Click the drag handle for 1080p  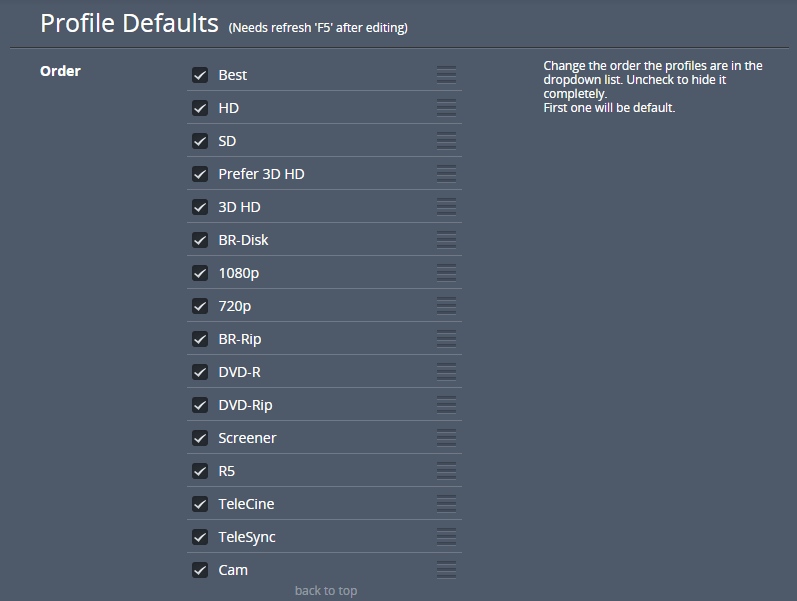point(446,273)
